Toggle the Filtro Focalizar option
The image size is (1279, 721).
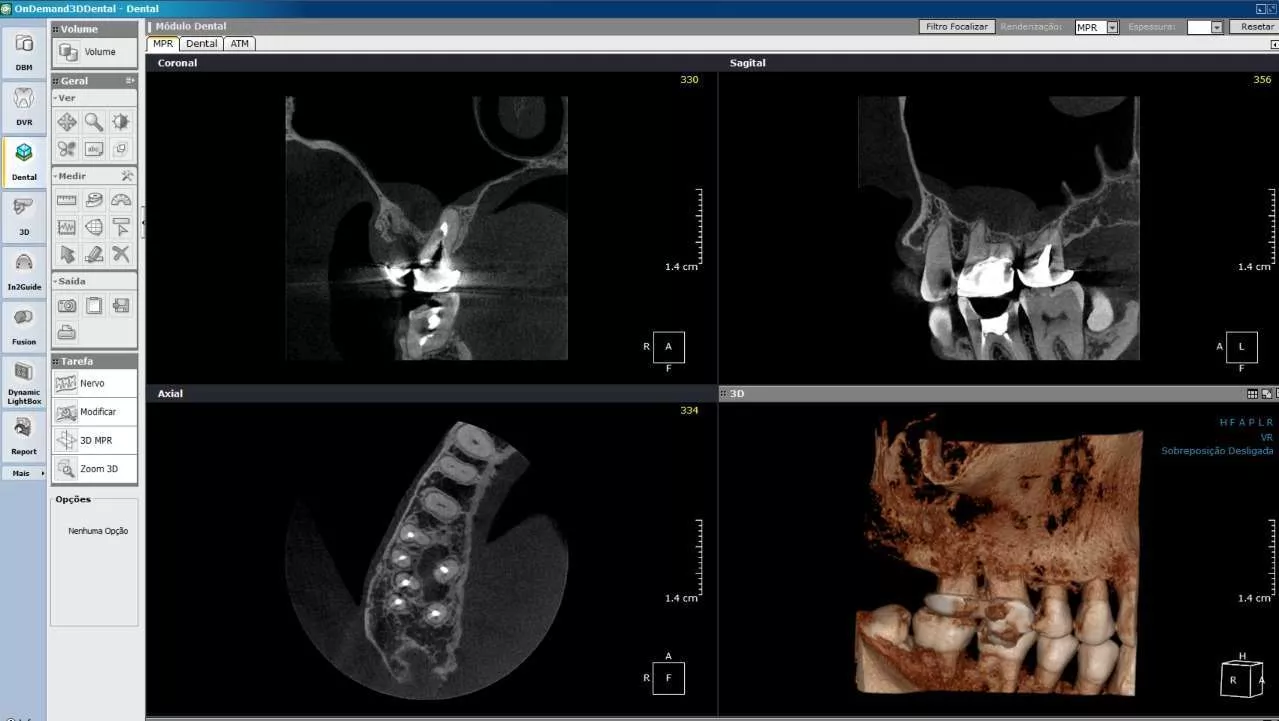click(955, 27)
